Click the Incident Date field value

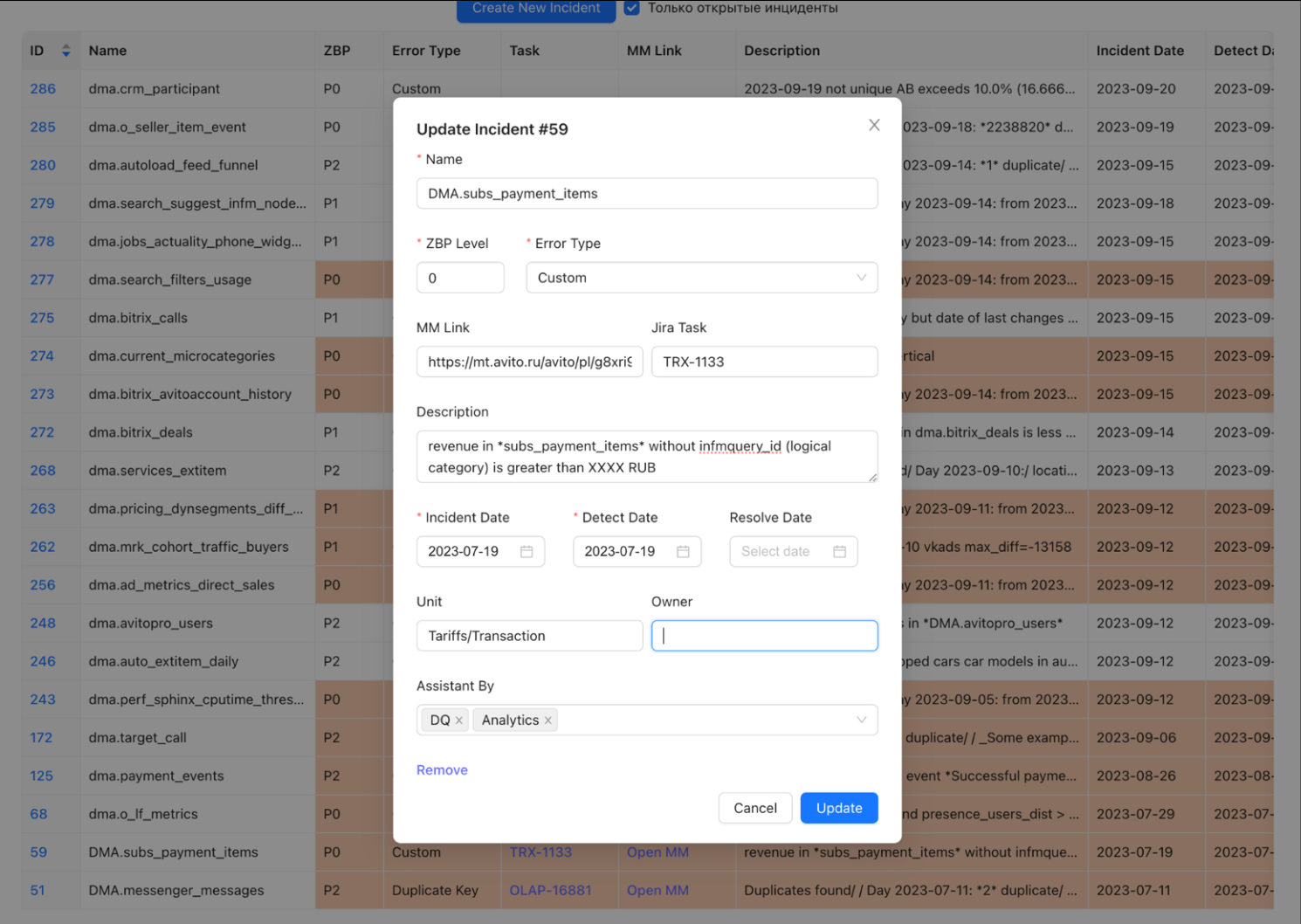(x=464, y=552)
